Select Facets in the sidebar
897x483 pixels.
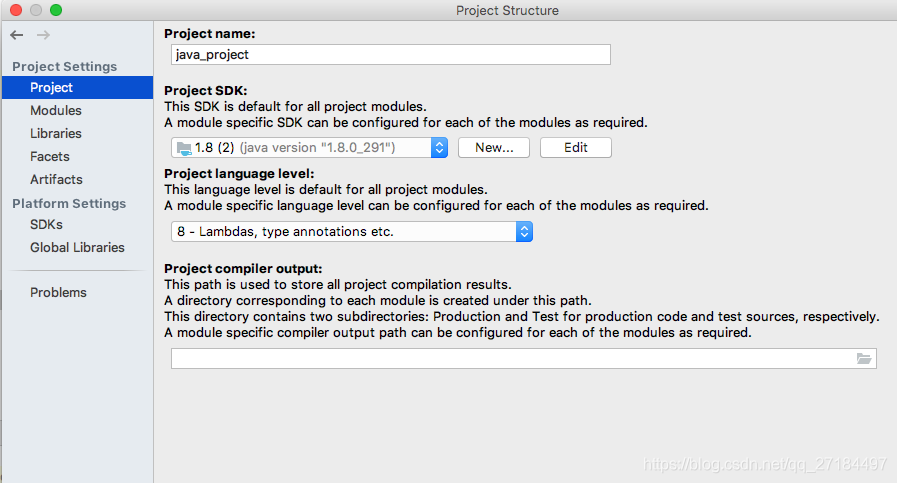(50, 157)
